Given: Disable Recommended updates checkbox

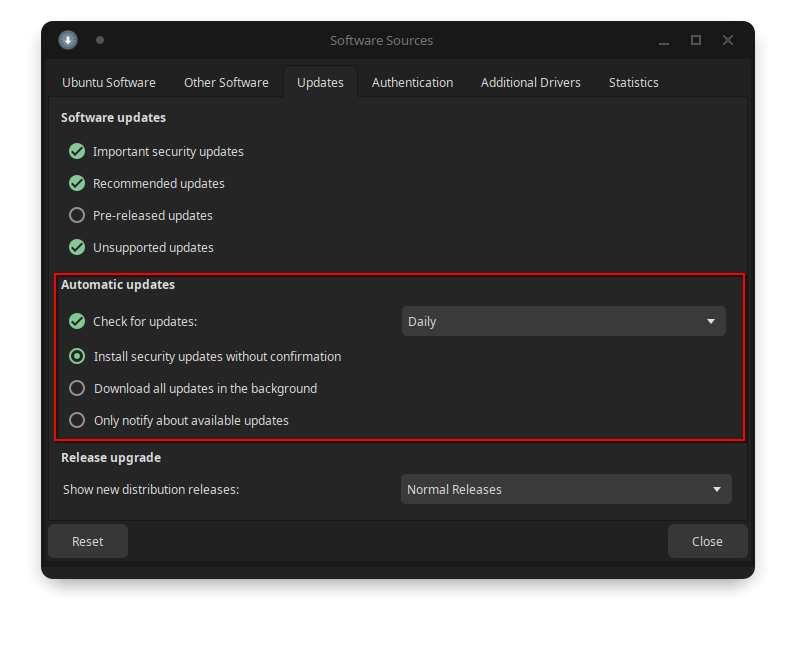Looking at the screenshot, I should [77, 183].
